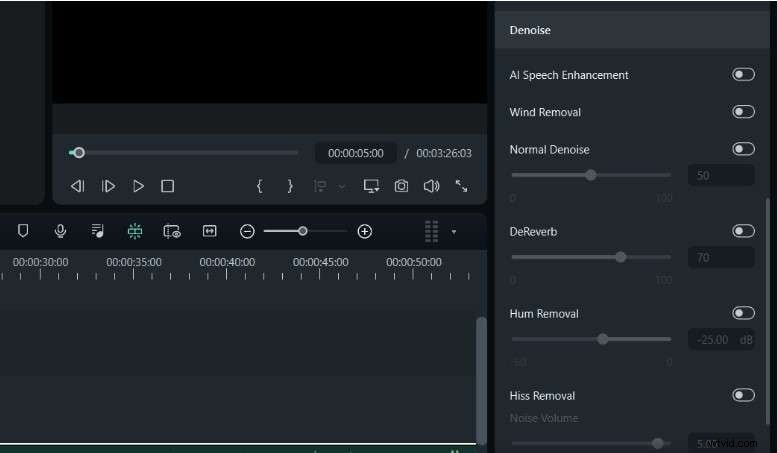Image resolution: width=777 pixels, height=453 pixels.
Task: Open the preview volume speaker icon
Action: coord(431,186)
